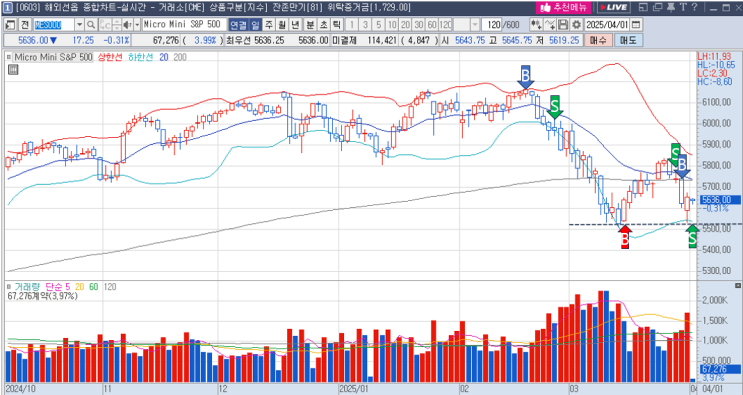Click the dock window icon in title bar

tap(643, 8)
